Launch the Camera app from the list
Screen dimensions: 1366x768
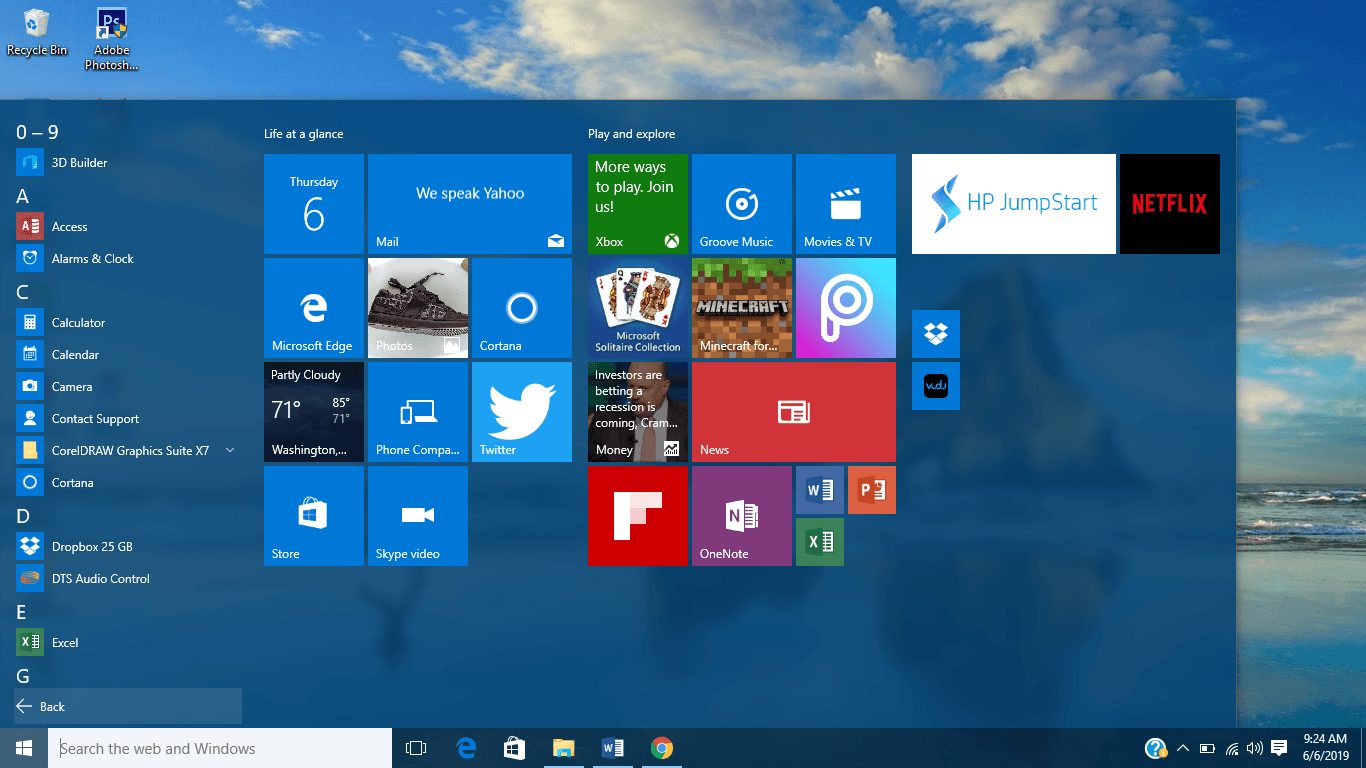pyautogui.click(x=128, y=386)
